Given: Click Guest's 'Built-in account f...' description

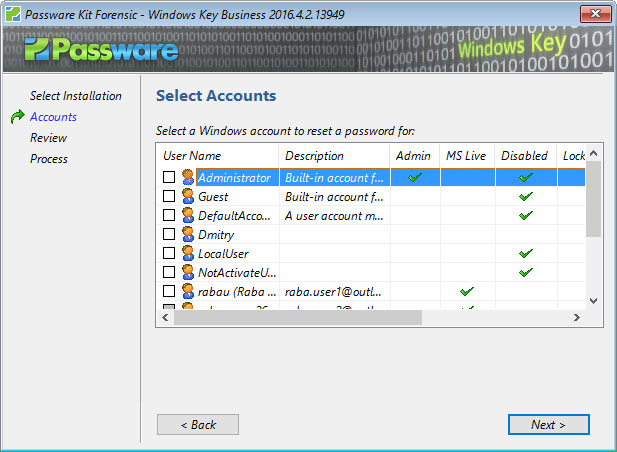Looking at the screenshot, I should (334, 197).
